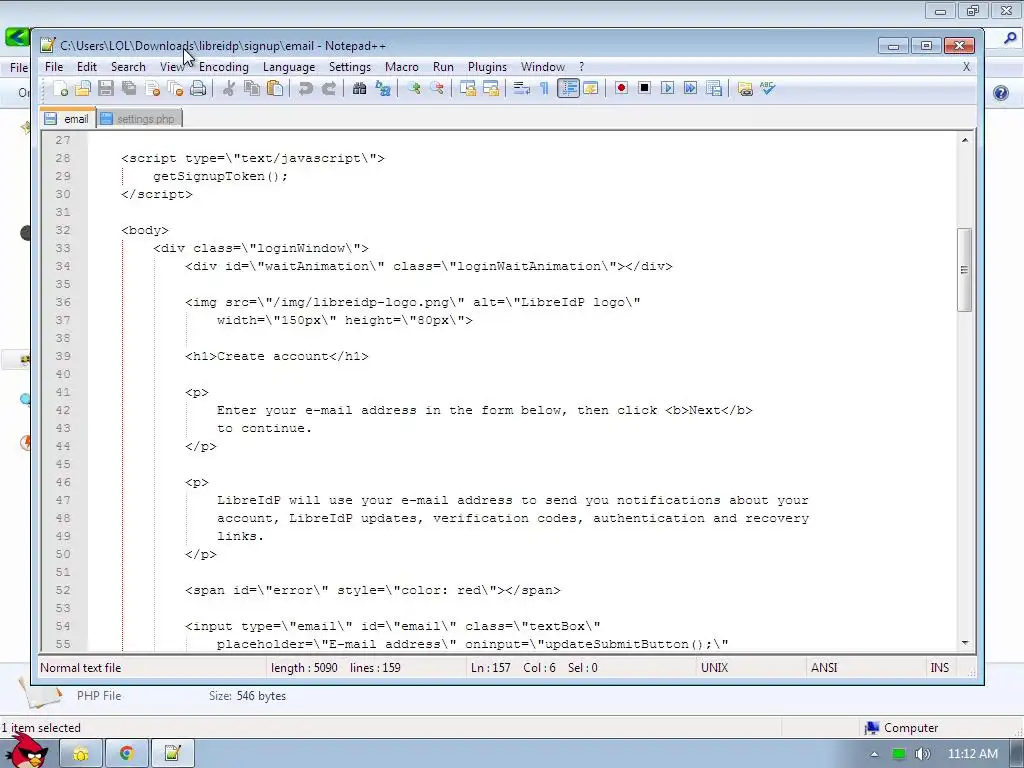Open the Edit menu
This screenshot has width=1024, height=768.
point(87,67)
